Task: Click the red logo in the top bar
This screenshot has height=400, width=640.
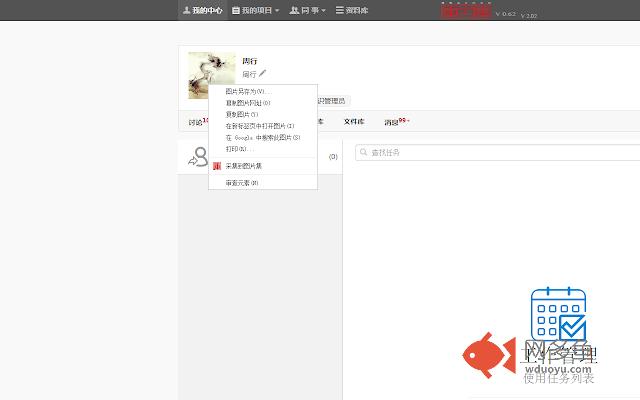Action: tap(466, 11)
